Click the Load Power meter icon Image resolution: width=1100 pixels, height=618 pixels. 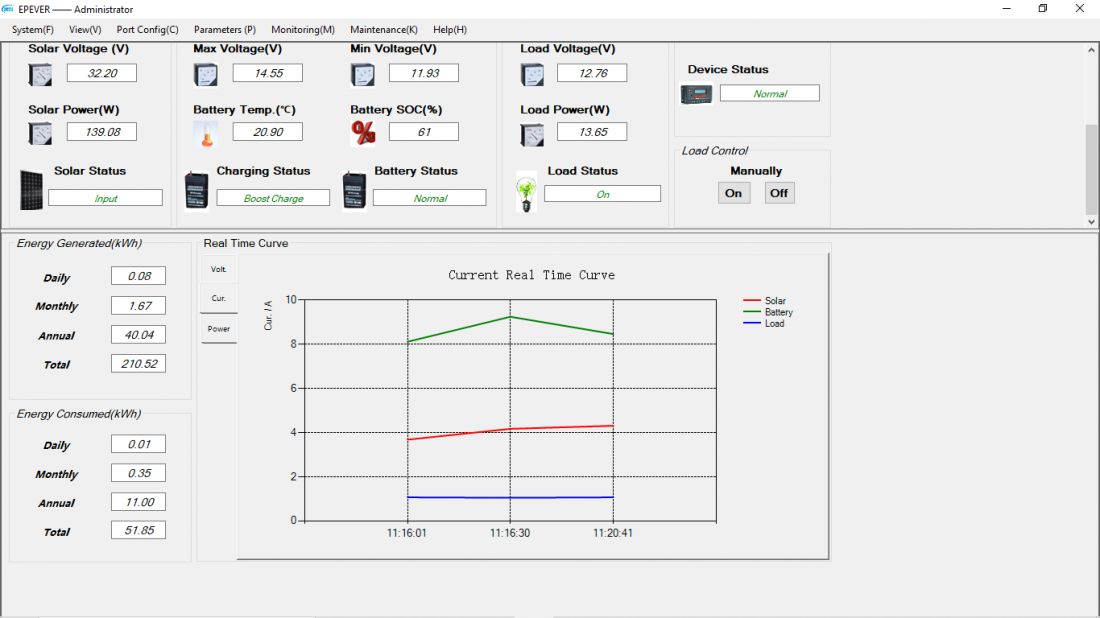[x=532, y=135]
